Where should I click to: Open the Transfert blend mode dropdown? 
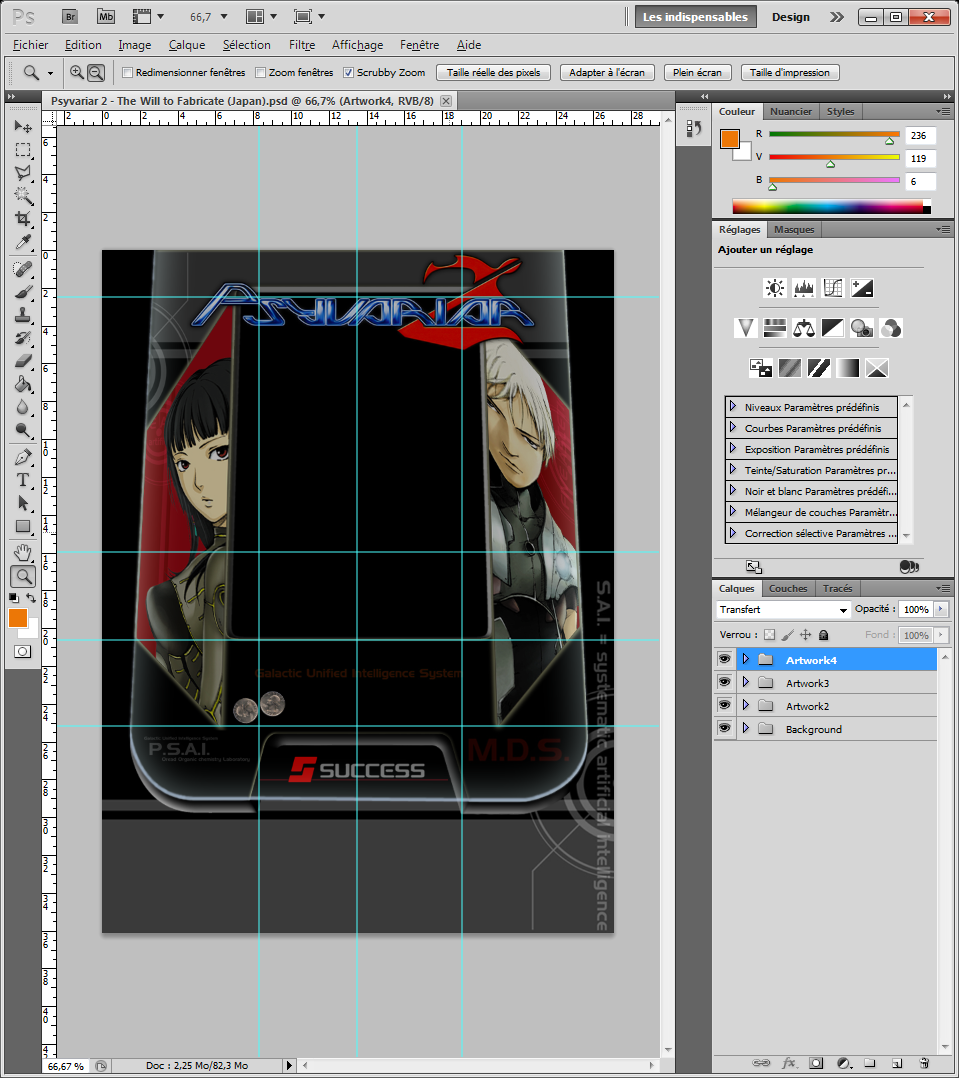point(783,610)
